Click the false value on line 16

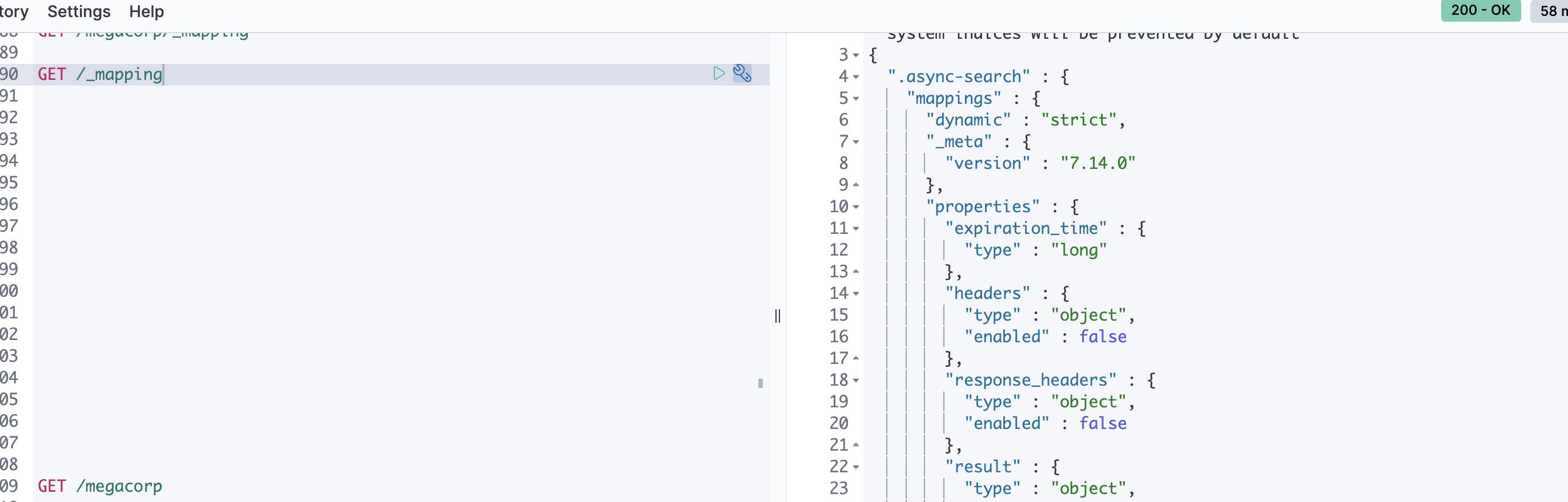point(1103,337)
